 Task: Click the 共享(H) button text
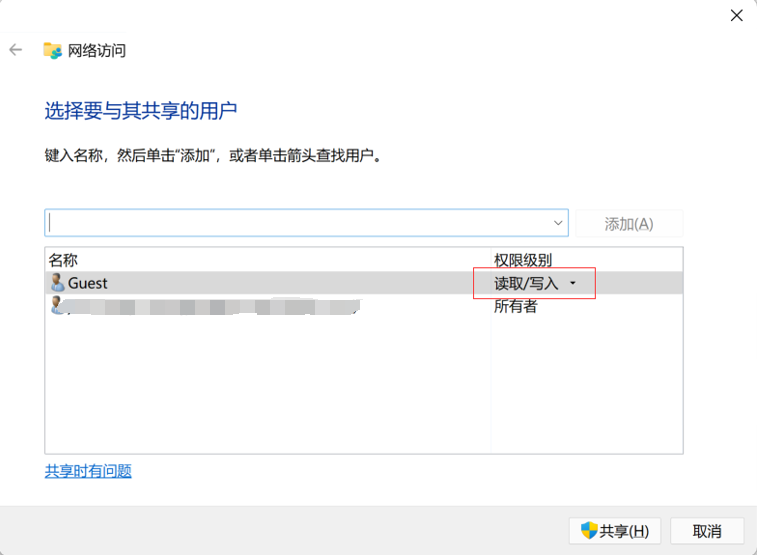pos(624,531)
